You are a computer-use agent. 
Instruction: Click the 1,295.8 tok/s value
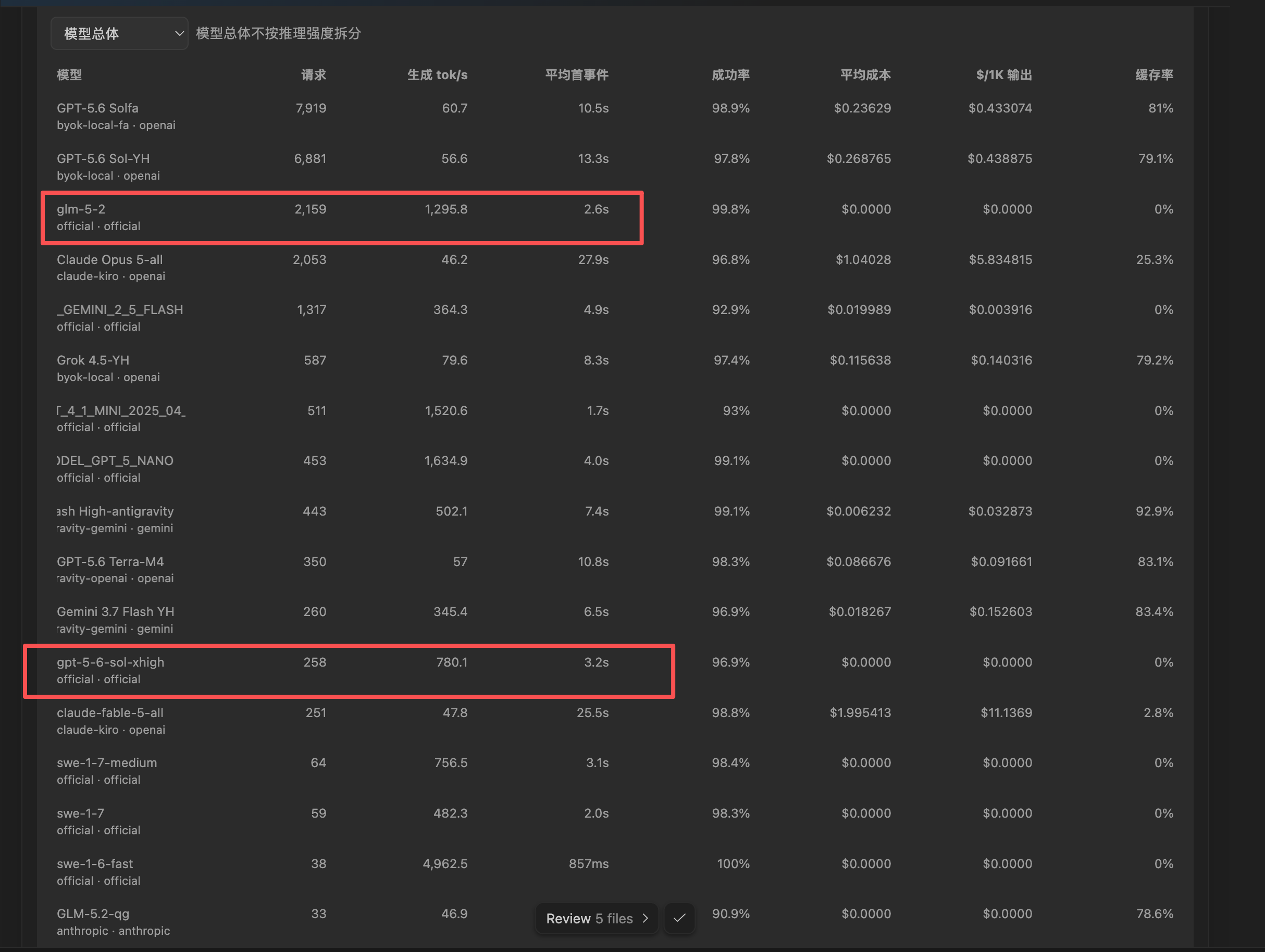446,209
